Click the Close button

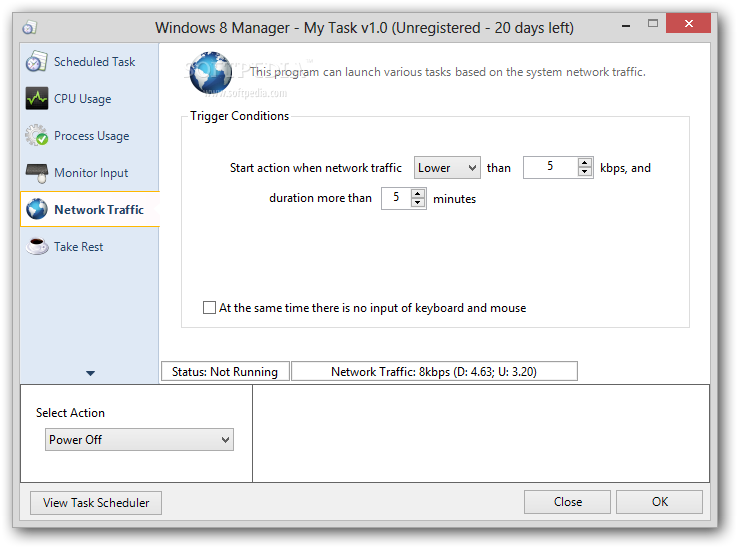coord(567,502)
